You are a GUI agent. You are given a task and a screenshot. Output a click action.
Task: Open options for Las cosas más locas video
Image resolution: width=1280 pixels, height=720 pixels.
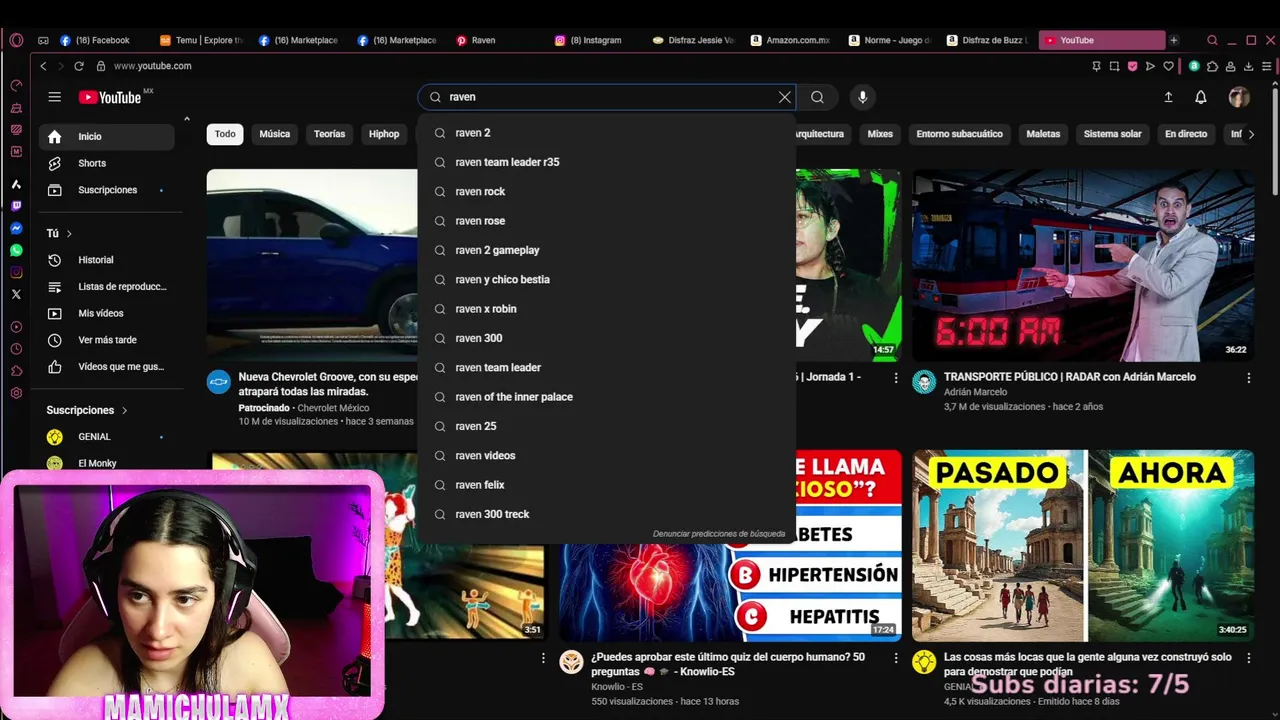pos(1248,658)
